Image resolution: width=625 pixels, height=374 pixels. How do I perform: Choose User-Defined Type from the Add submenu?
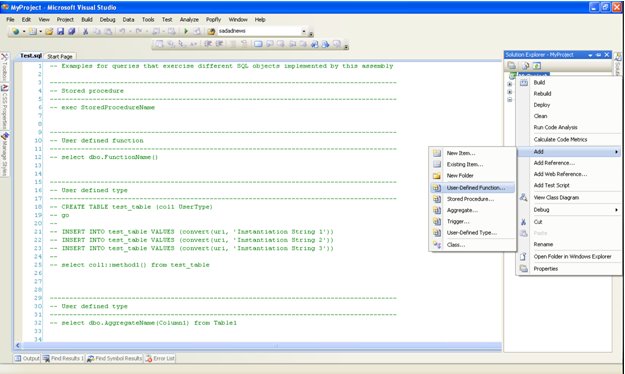pyautogui.click(x=473, y=232)
